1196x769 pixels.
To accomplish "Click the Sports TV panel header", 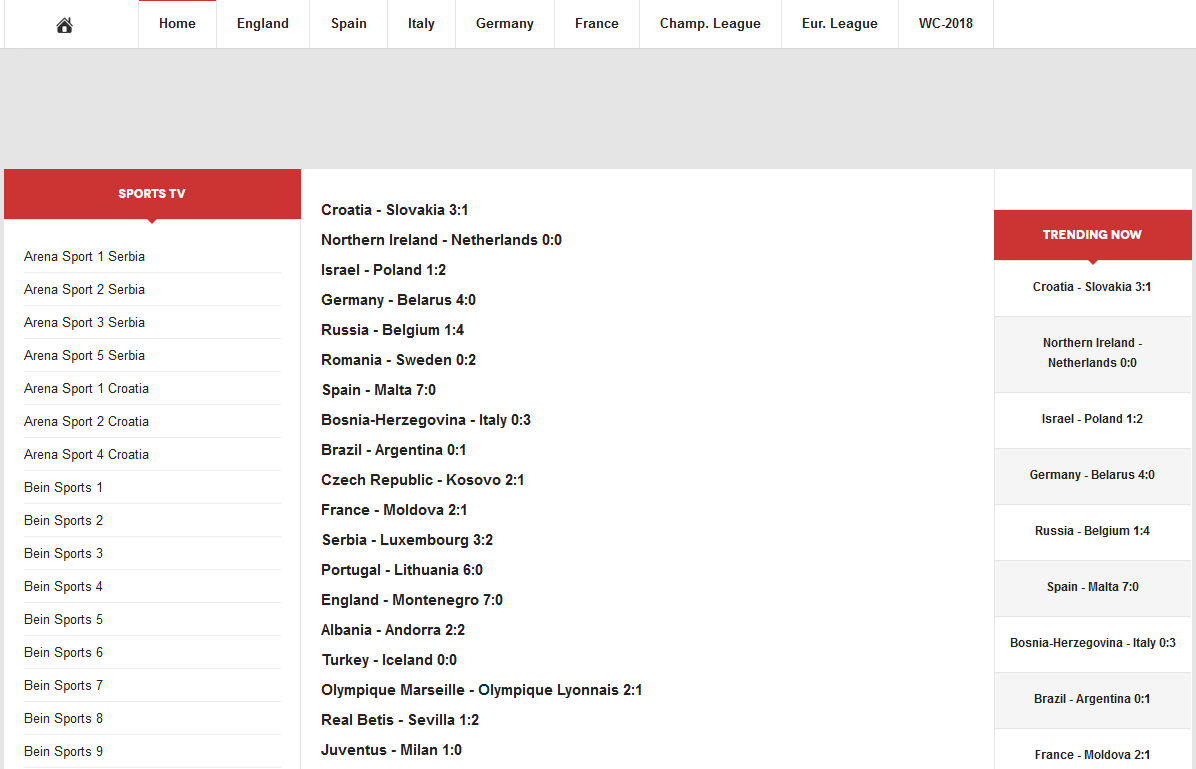I will [152, 194].
